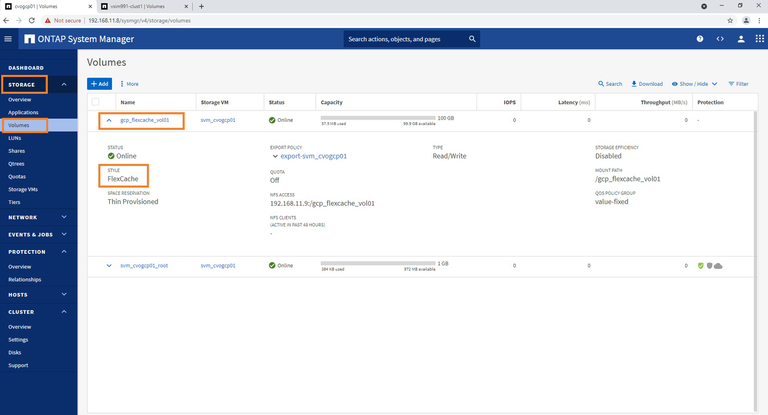Screen dimensions: 768x415
Task: Open Relationships under Protection in sidebar
Action: pyautogui.click(x=26, y=279)
